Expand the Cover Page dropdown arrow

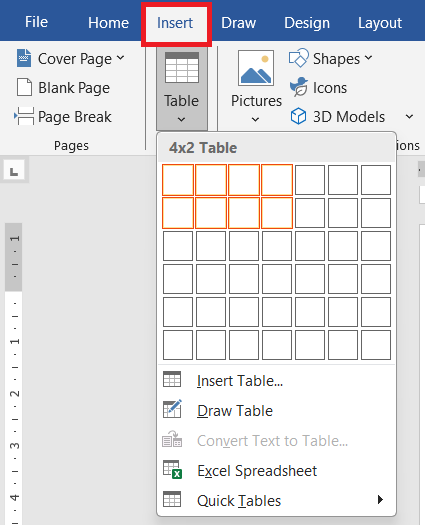click(x=121, y=58)
